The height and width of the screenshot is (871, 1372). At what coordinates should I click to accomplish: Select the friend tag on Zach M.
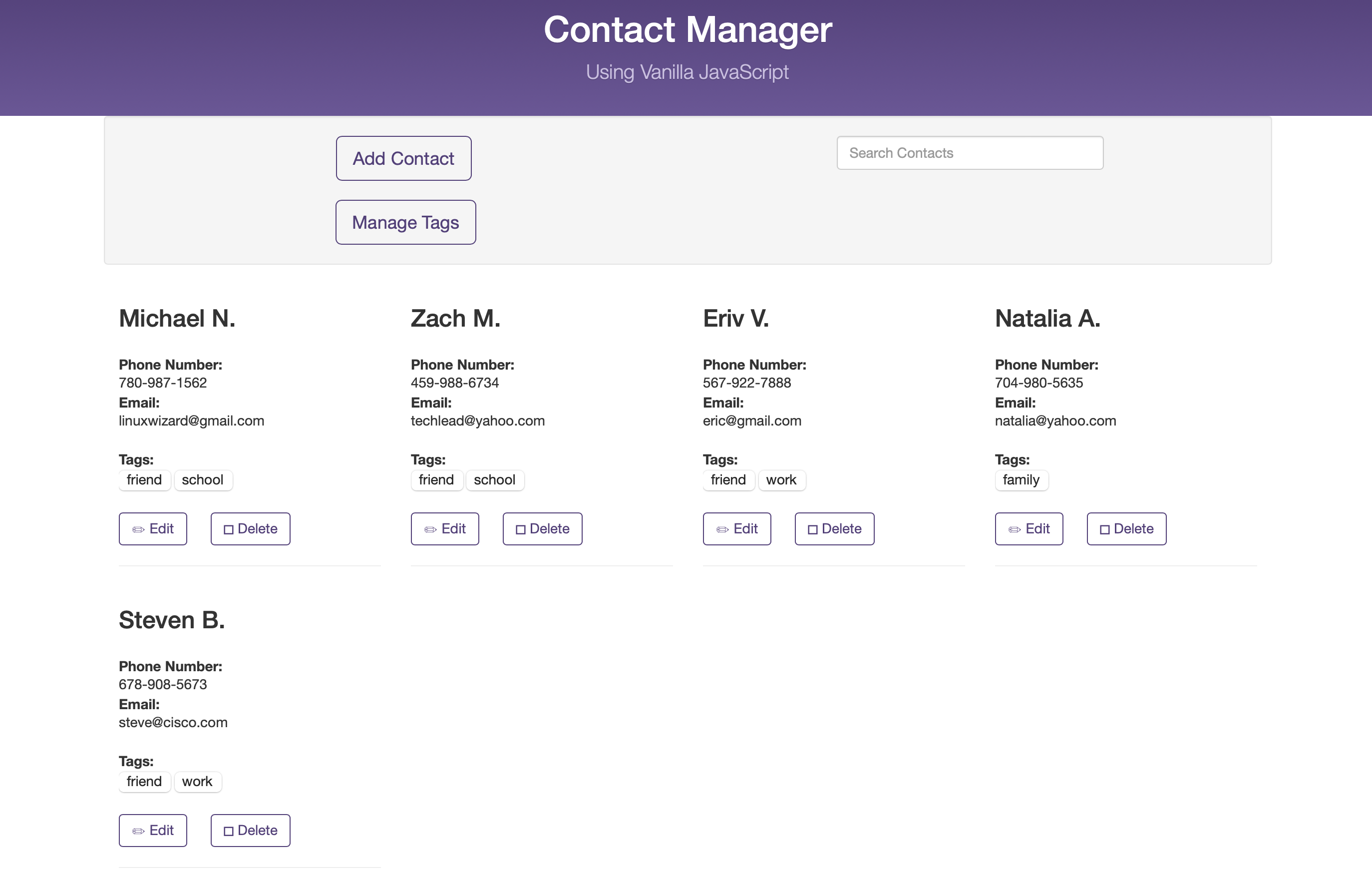click(x=436, y=480)
